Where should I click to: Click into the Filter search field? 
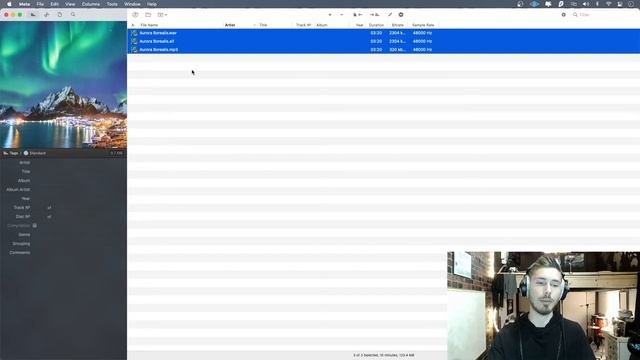604,15
